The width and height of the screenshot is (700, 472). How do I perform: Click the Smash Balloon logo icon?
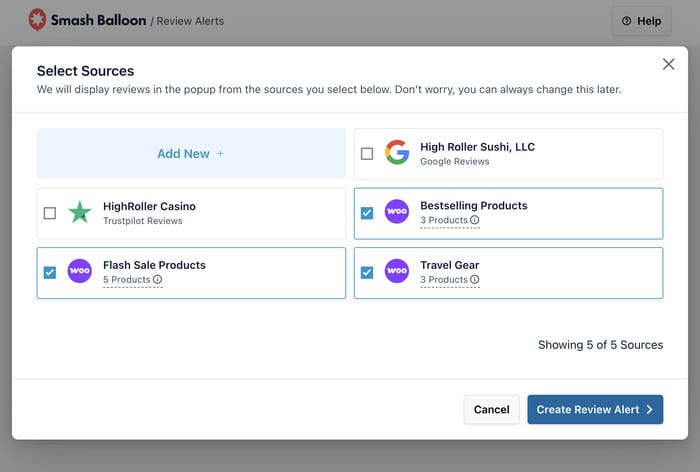pos(37,19)
